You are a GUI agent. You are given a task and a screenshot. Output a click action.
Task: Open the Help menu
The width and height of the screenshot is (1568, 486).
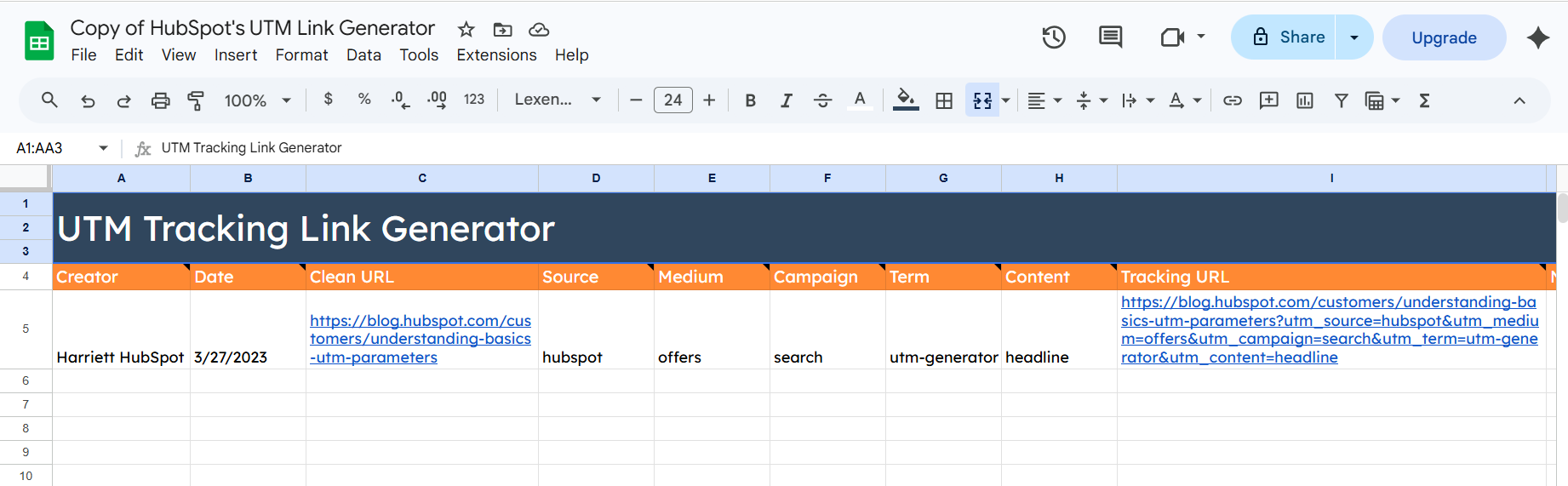point(571,54)
